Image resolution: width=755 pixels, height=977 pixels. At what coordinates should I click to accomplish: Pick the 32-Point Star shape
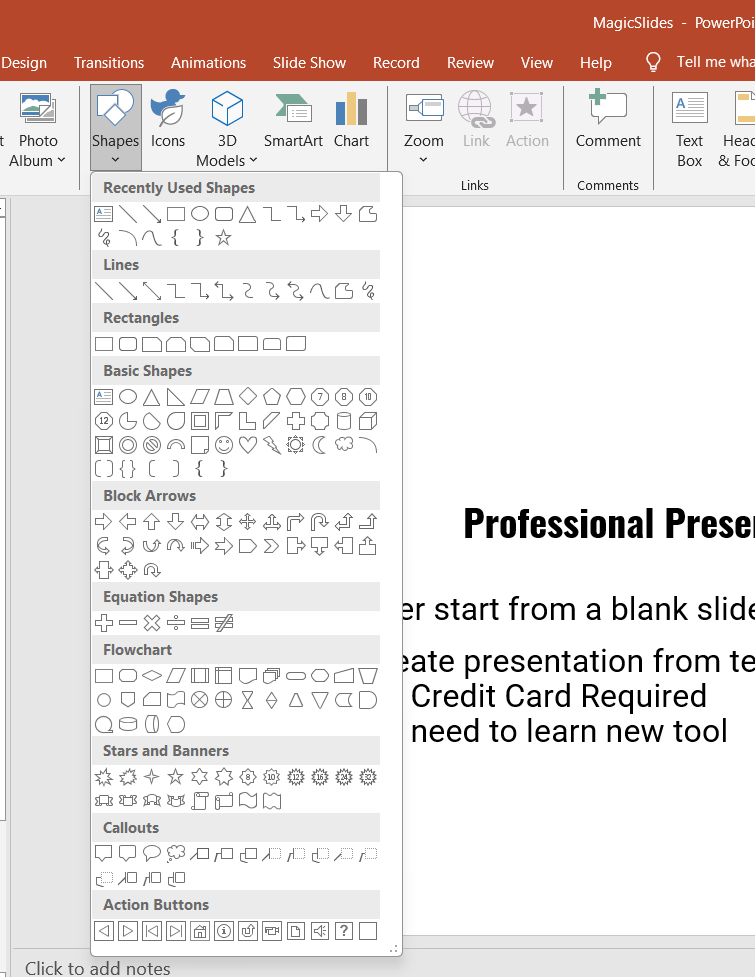click(x=368, y=776)
